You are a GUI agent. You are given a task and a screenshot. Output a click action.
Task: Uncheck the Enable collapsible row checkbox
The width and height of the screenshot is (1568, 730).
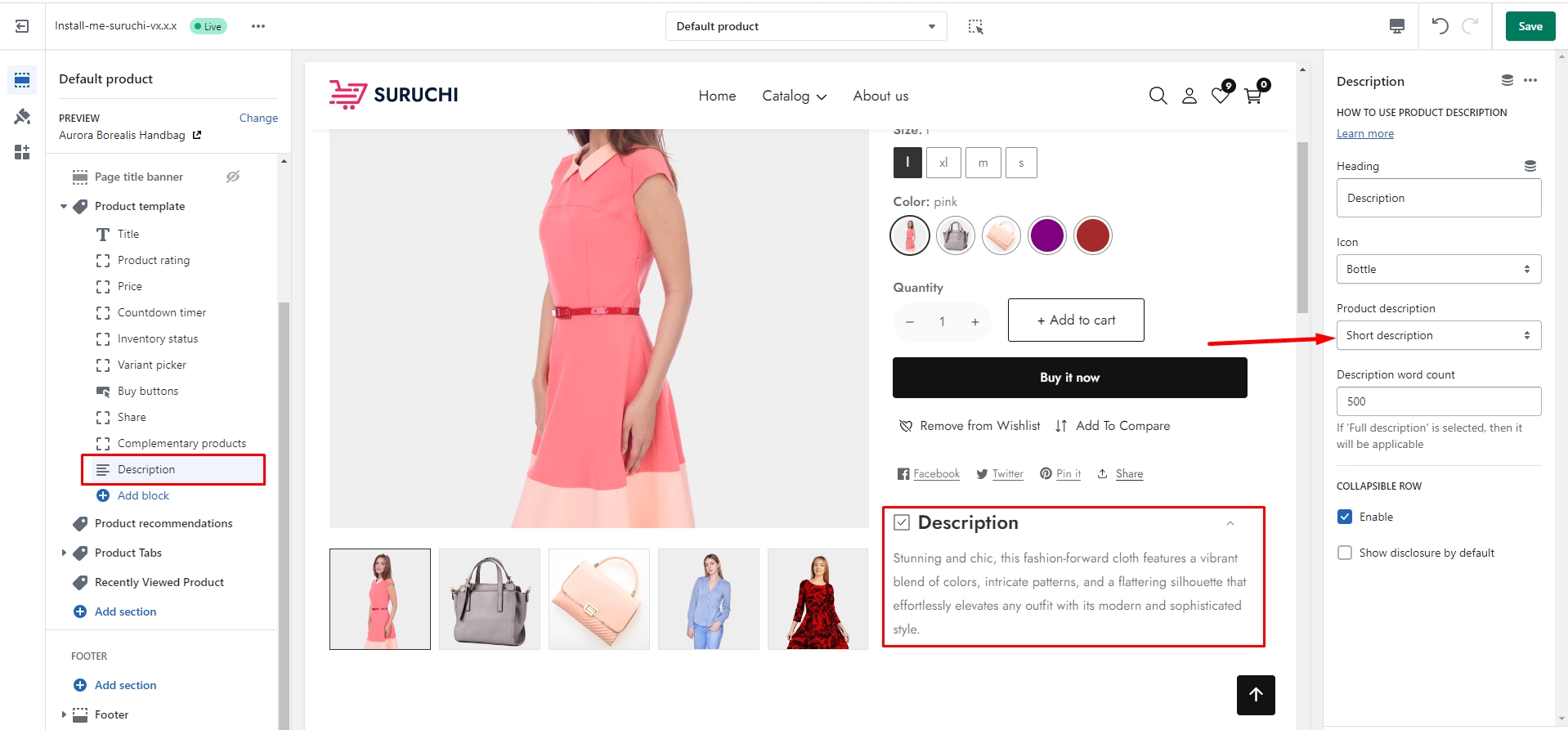tap(1345, 517)
